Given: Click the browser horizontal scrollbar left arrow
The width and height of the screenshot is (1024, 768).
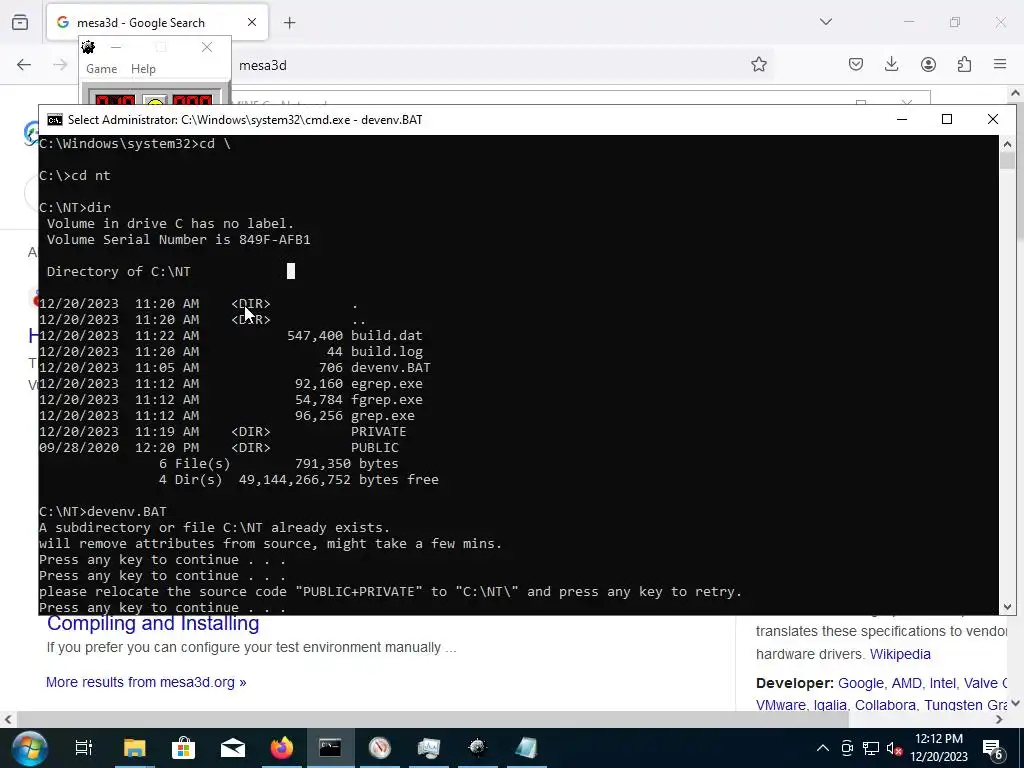Looking at the screenshot, I should (8, 720).
